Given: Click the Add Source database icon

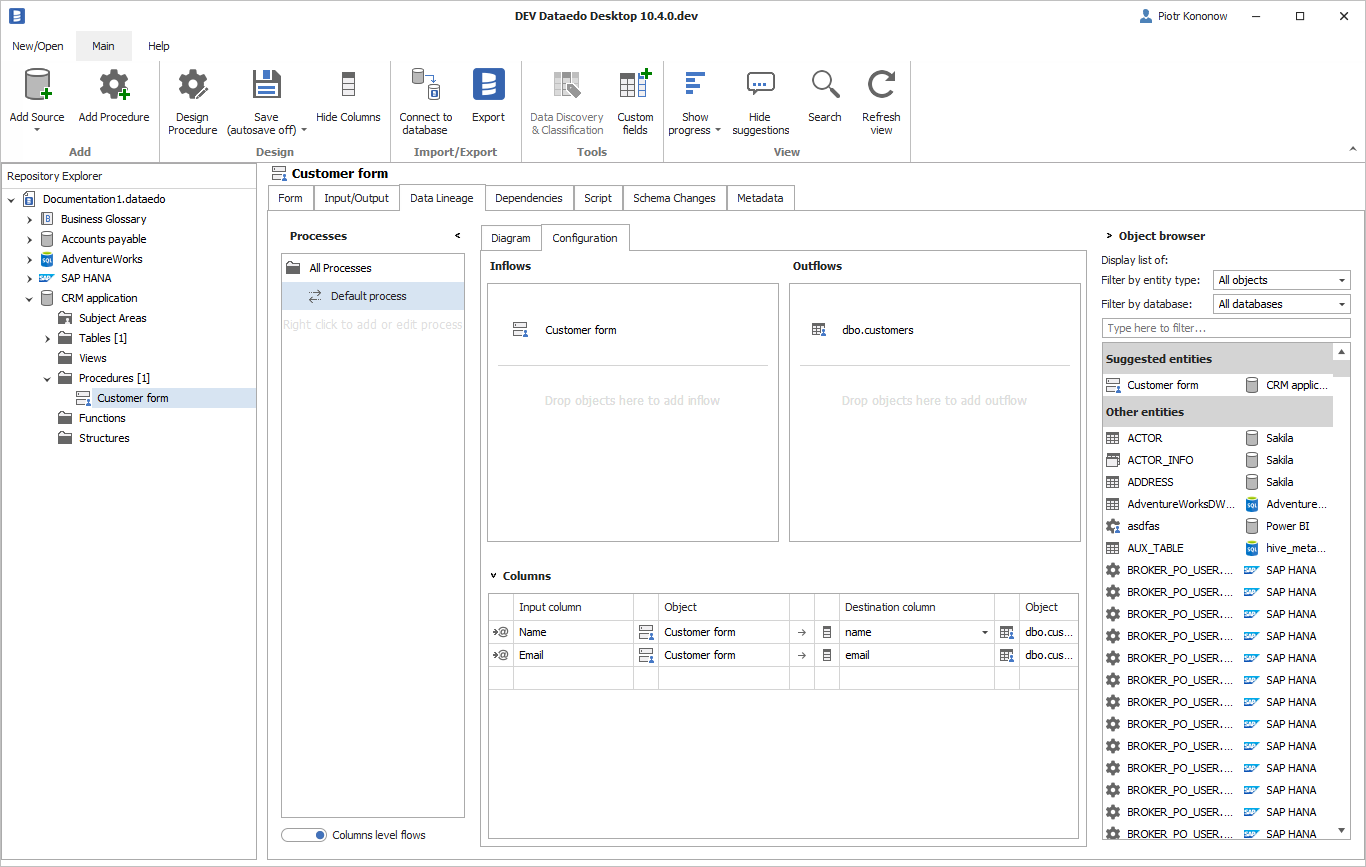Looking at the screenshot, I should coord(37,86).
